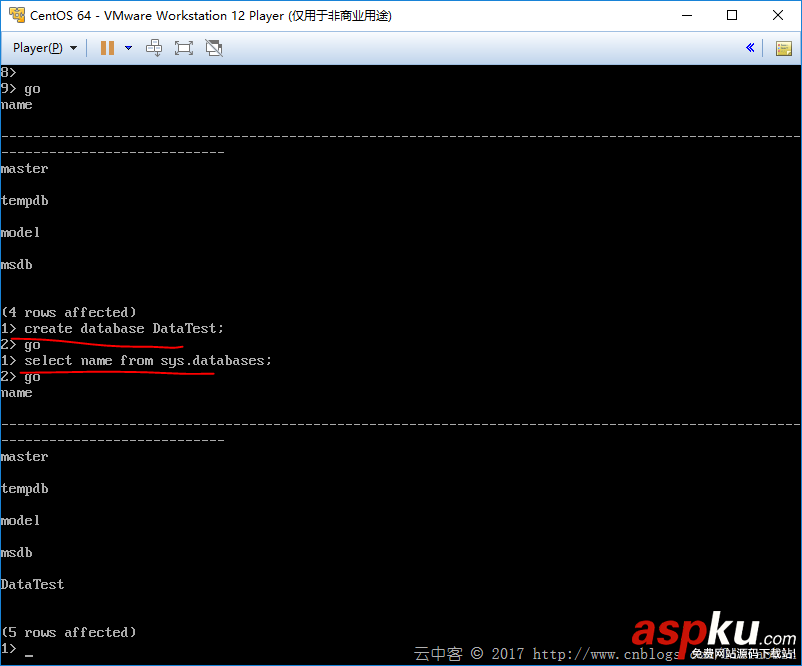Click the second 'msdb' result row
The height and width of the screenshot is (666, 802).
pyautogui.click(x=16, y=552)
